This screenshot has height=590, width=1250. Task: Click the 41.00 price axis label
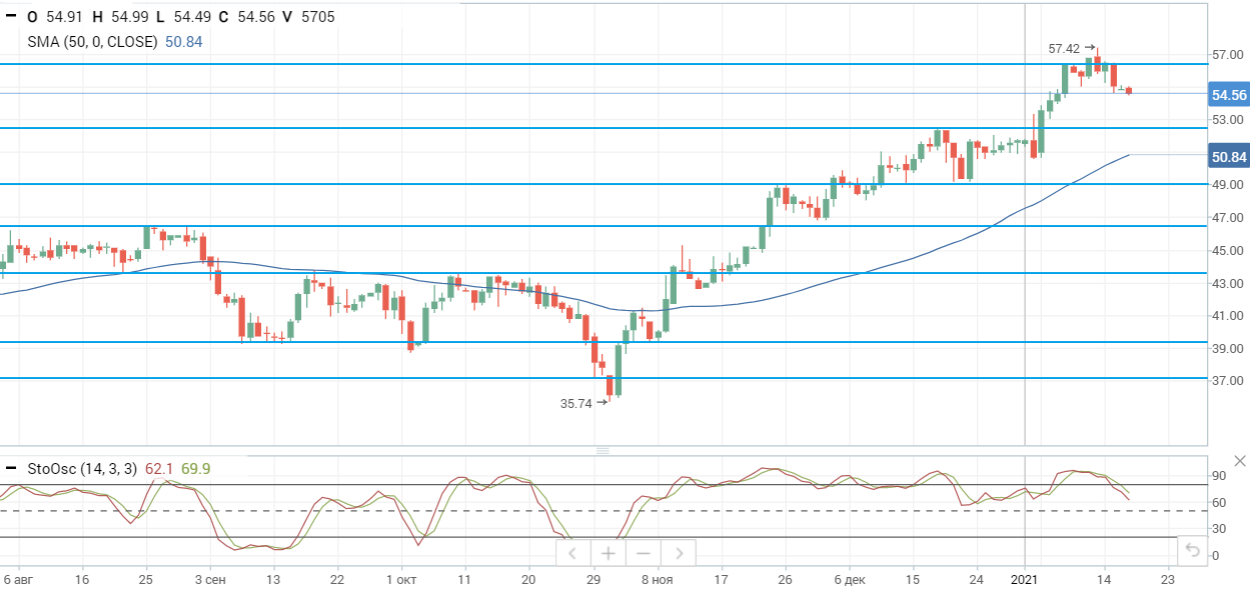pyautogui.click(x=1228, y=316)
